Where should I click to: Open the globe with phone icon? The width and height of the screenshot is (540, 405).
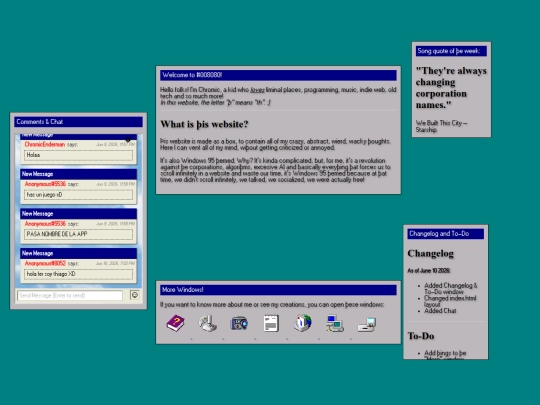point(303,323)
